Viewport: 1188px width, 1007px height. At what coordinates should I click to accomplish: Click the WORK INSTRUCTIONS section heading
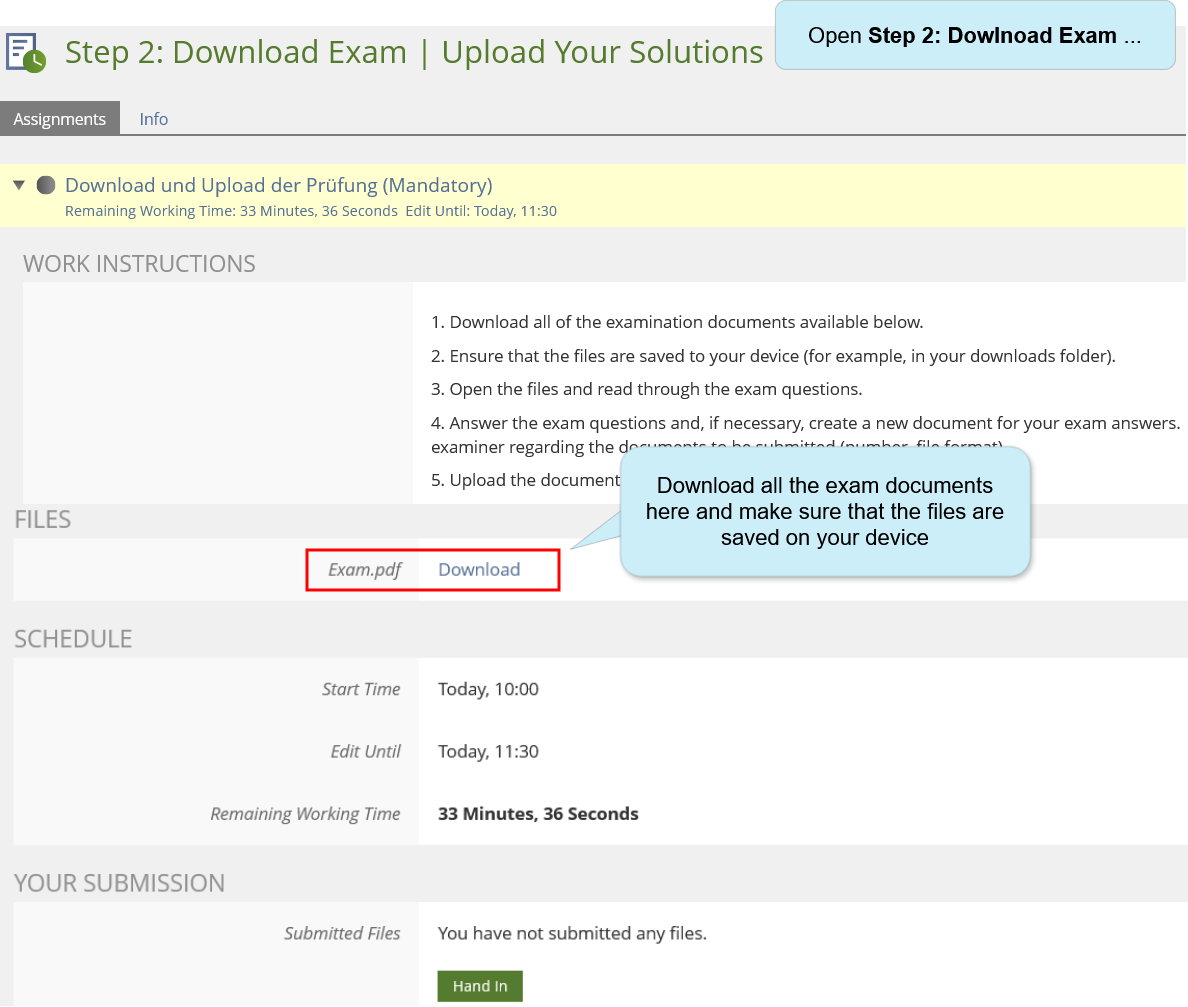coord(139,264)
